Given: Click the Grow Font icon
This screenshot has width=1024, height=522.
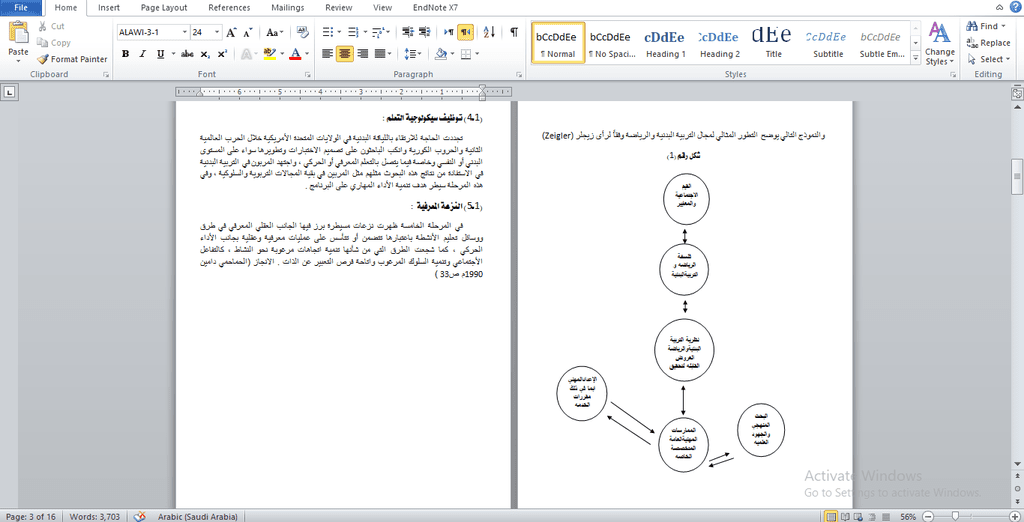Looking at the screenshot, I should tap(231, 32).
